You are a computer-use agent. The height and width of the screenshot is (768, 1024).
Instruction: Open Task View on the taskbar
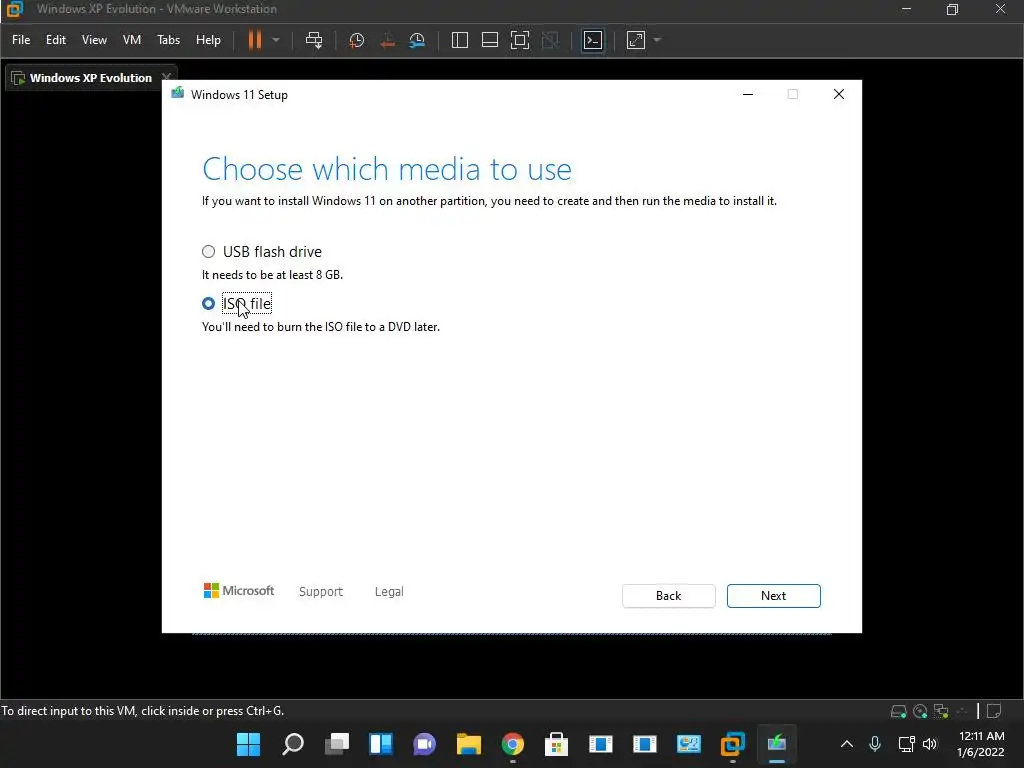(x=337, y=744)
